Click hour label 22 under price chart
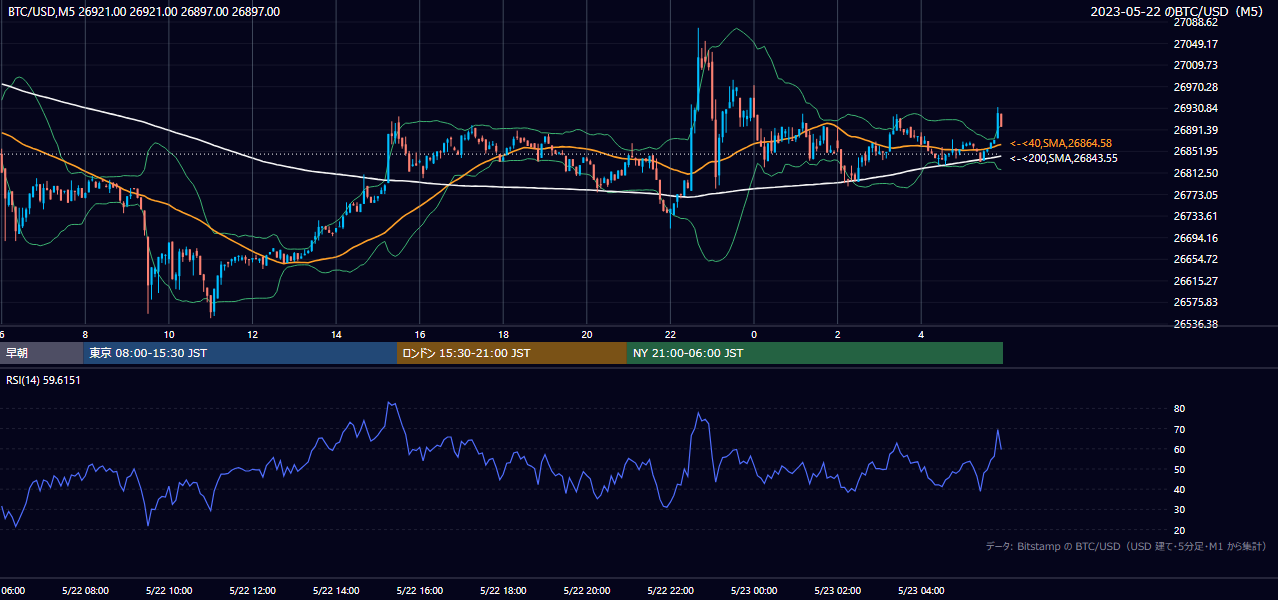 point(670,334)
